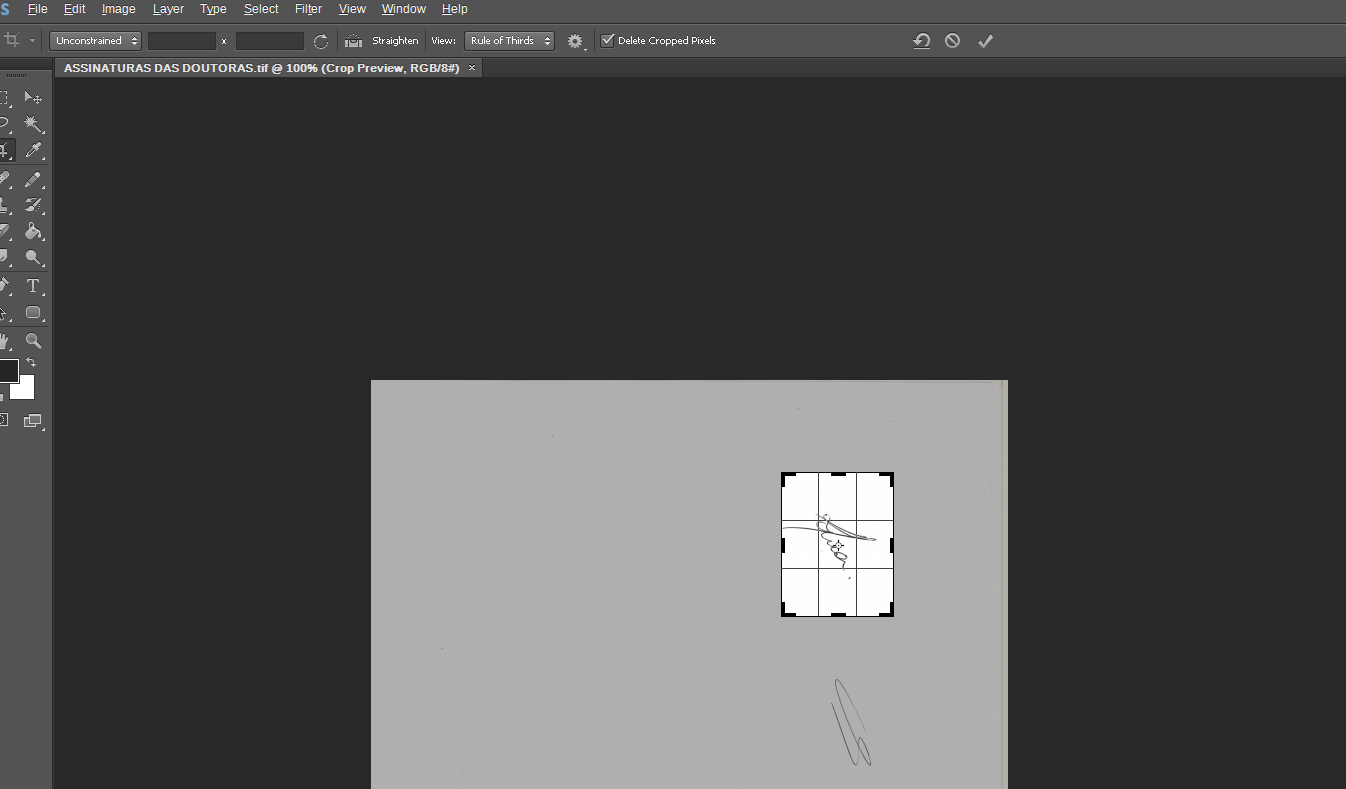Image resolution: width=1346 pixels, height=789 pixels.
Task: Change the screen mode icon
Action: [33, 421]
